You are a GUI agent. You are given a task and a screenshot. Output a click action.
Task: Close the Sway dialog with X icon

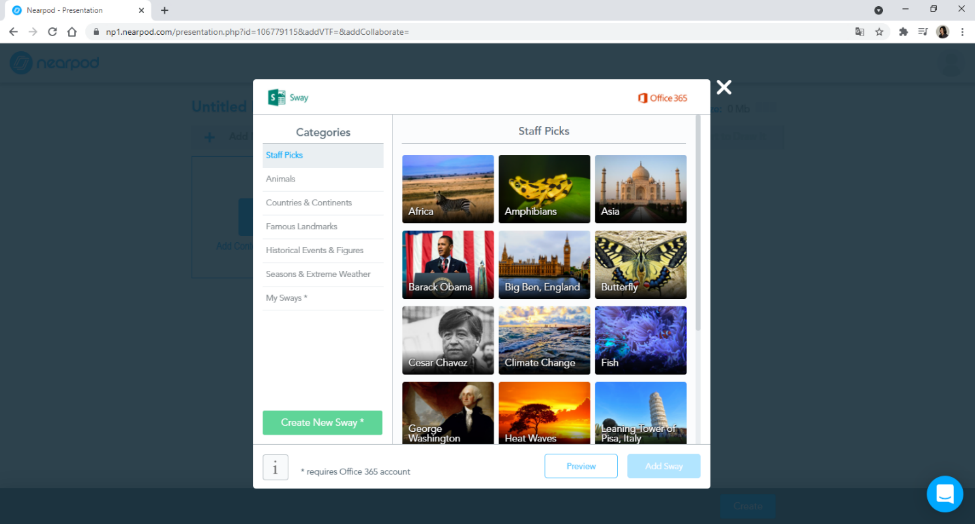pyautogui.click(x=724, y=87)
